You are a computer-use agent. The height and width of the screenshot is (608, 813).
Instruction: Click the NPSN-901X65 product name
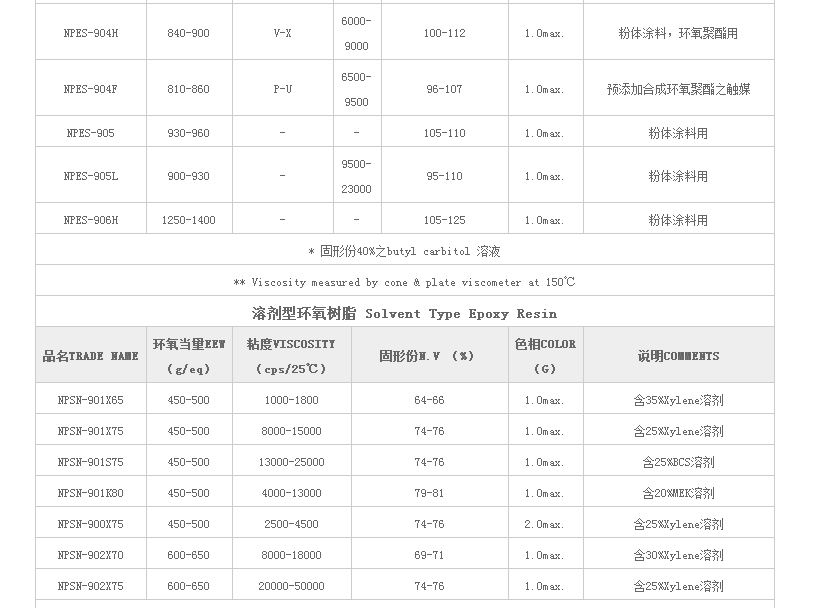click(91, 400)
